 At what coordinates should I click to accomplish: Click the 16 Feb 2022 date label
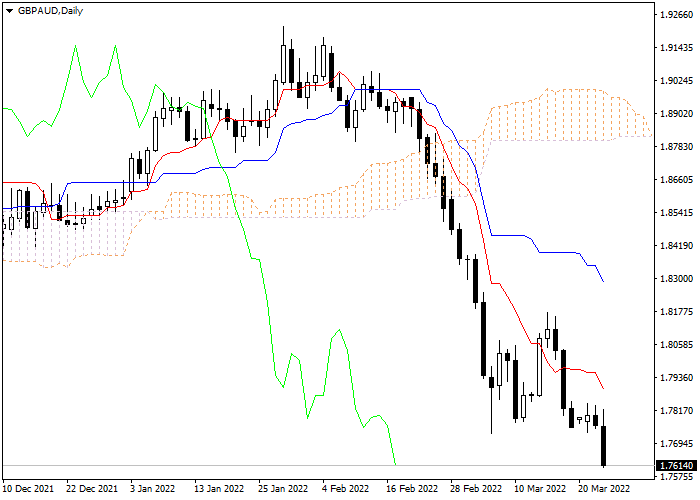click(x=412, y=489)
